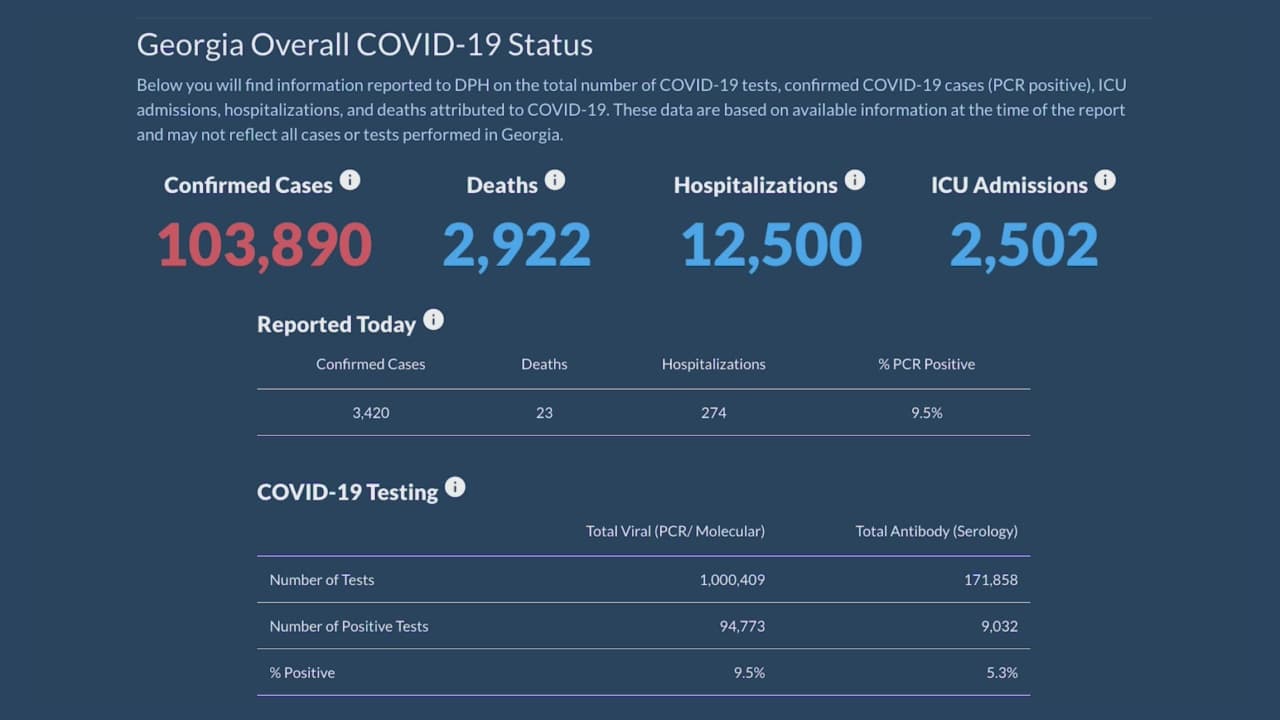Select the Number of Tests row label
The image size is (1280, 720).
(x=322, y=580)
